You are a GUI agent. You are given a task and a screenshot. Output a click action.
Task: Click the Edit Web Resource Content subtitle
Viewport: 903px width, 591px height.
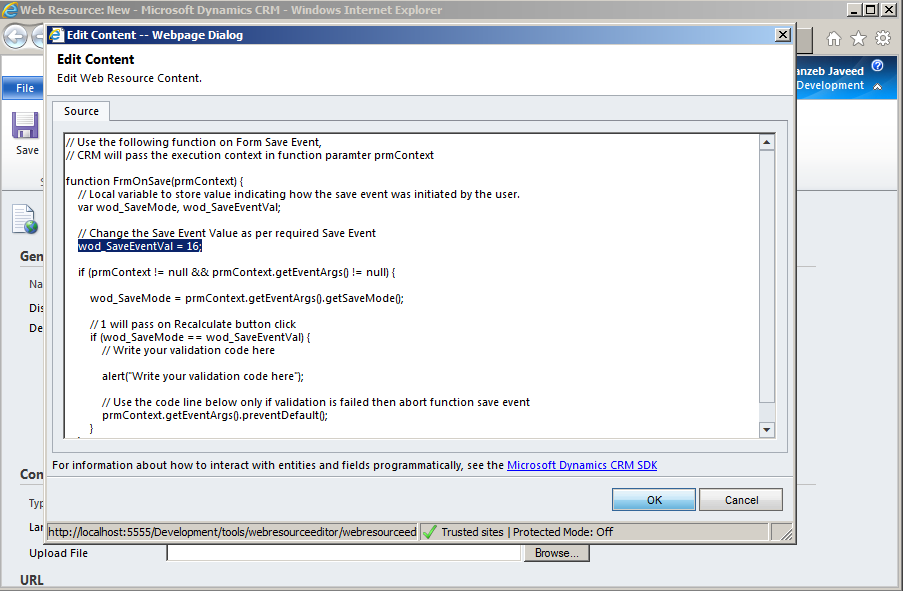click(x=130, y=78)
